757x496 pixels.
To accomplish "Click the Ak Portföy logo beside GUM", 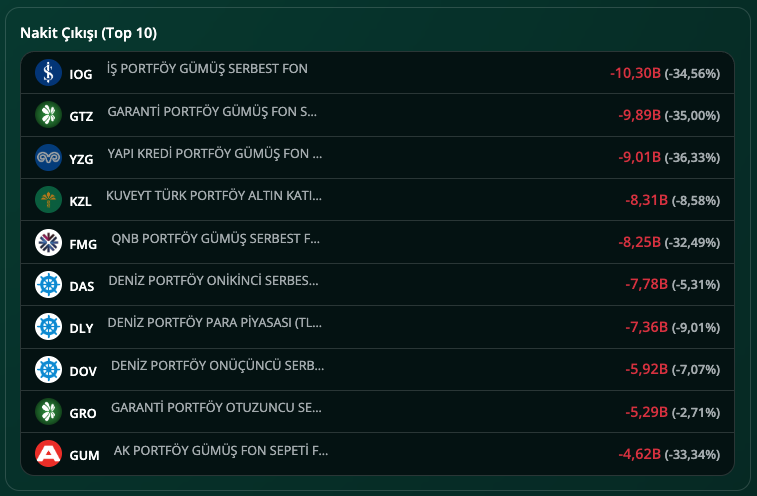I will 48,453.
